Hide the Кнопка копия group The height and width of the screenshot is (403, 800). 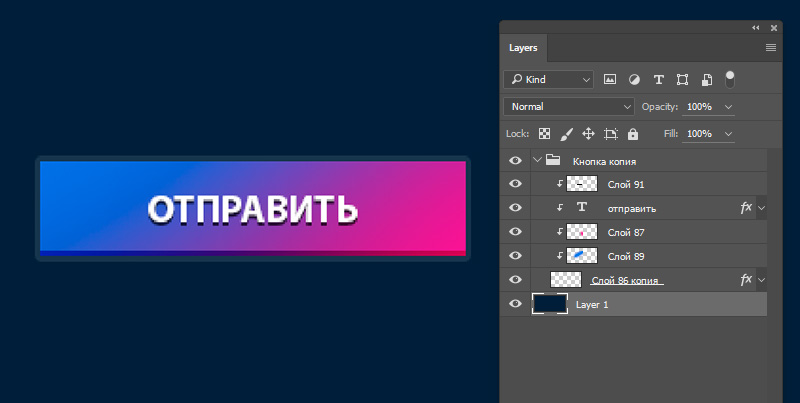515,161
